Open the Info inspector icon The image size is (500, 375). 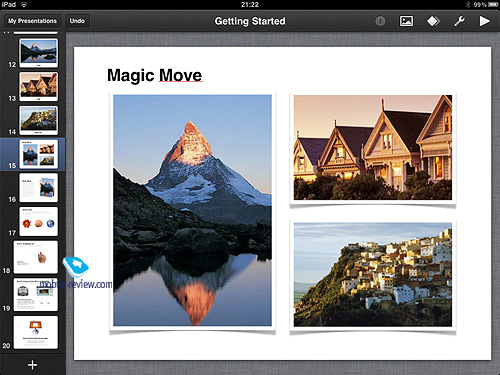click(380, 21)
